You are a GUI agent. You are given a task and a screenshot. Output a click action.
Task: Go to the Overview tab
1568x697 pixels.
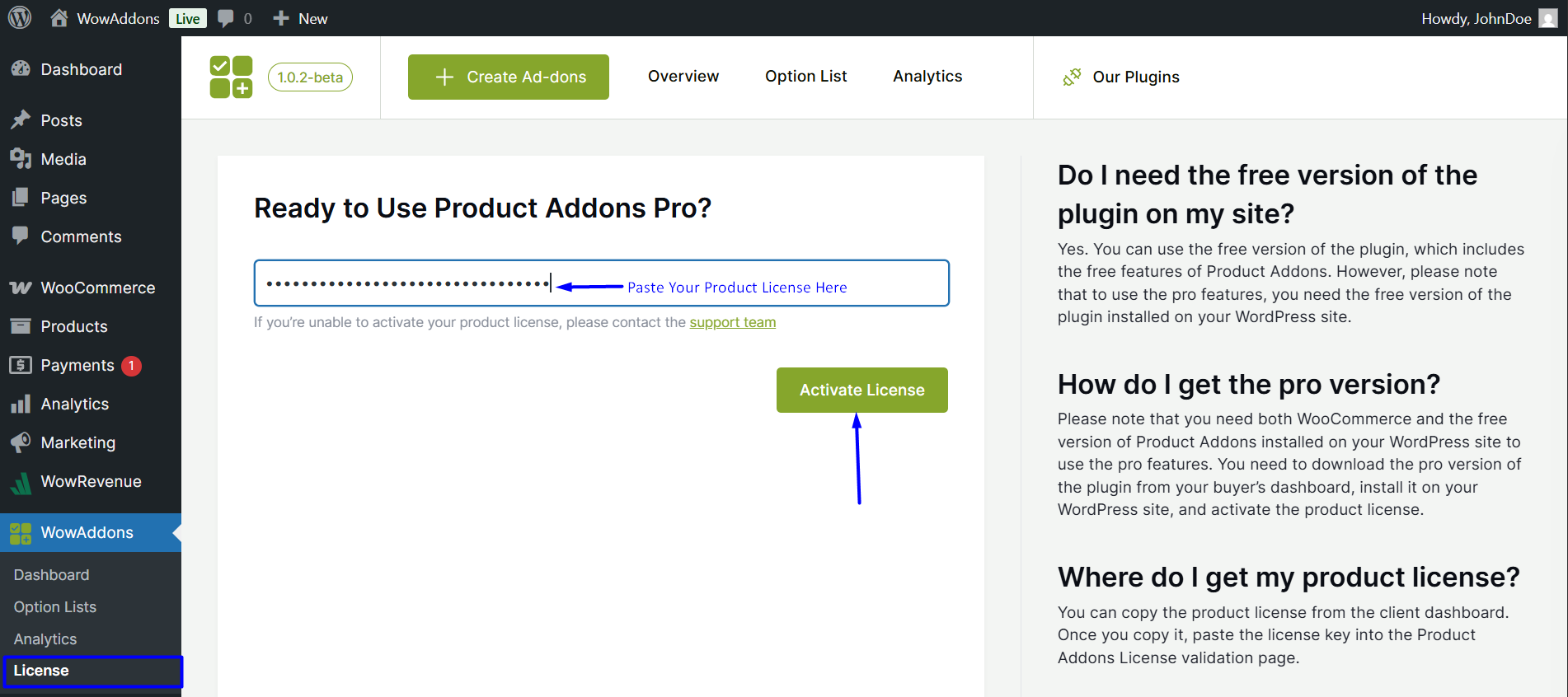683,77
